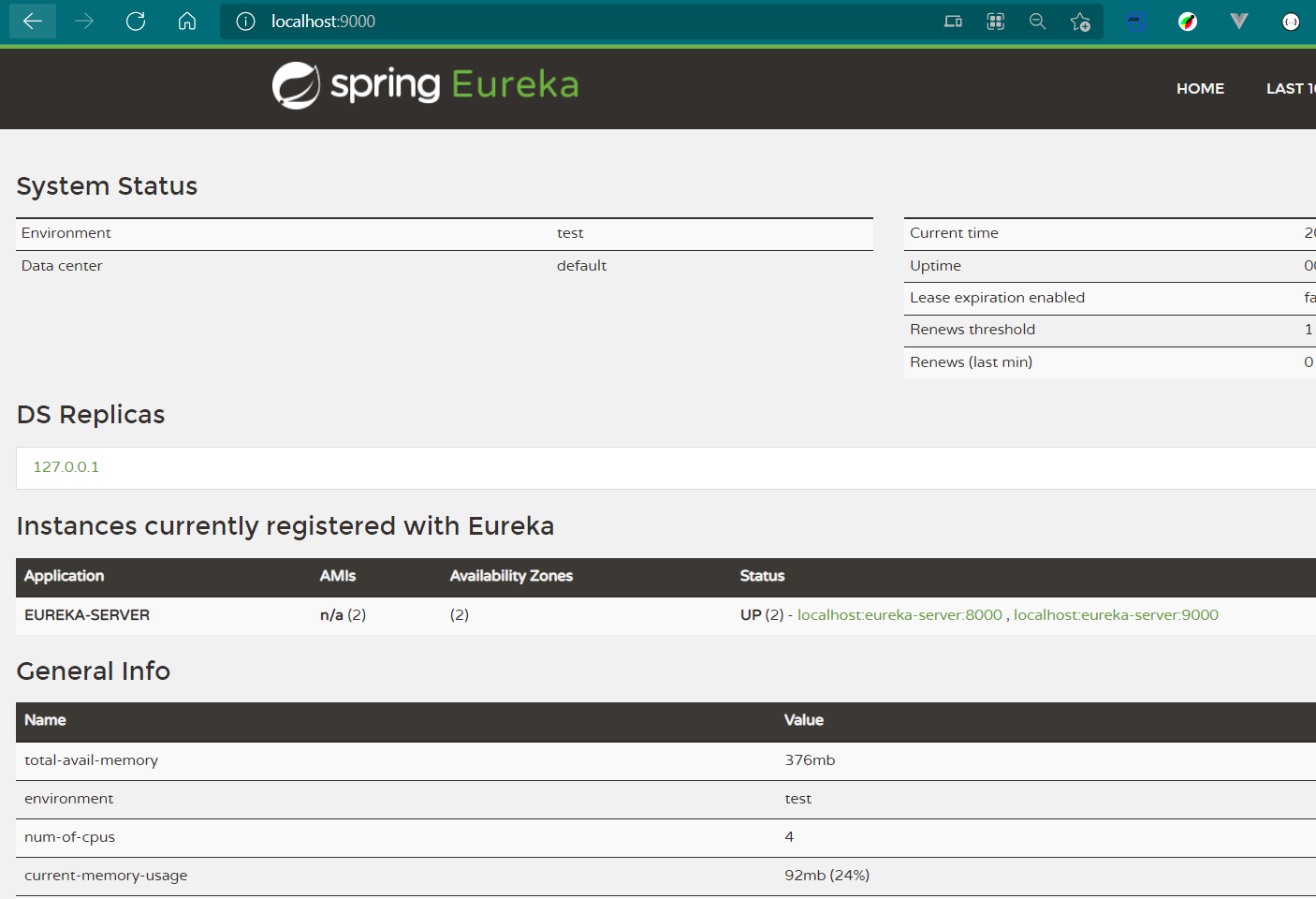Screen dimensions: 1316x899
Task: Click the Value column header in General Info
Action: (804, 720)
